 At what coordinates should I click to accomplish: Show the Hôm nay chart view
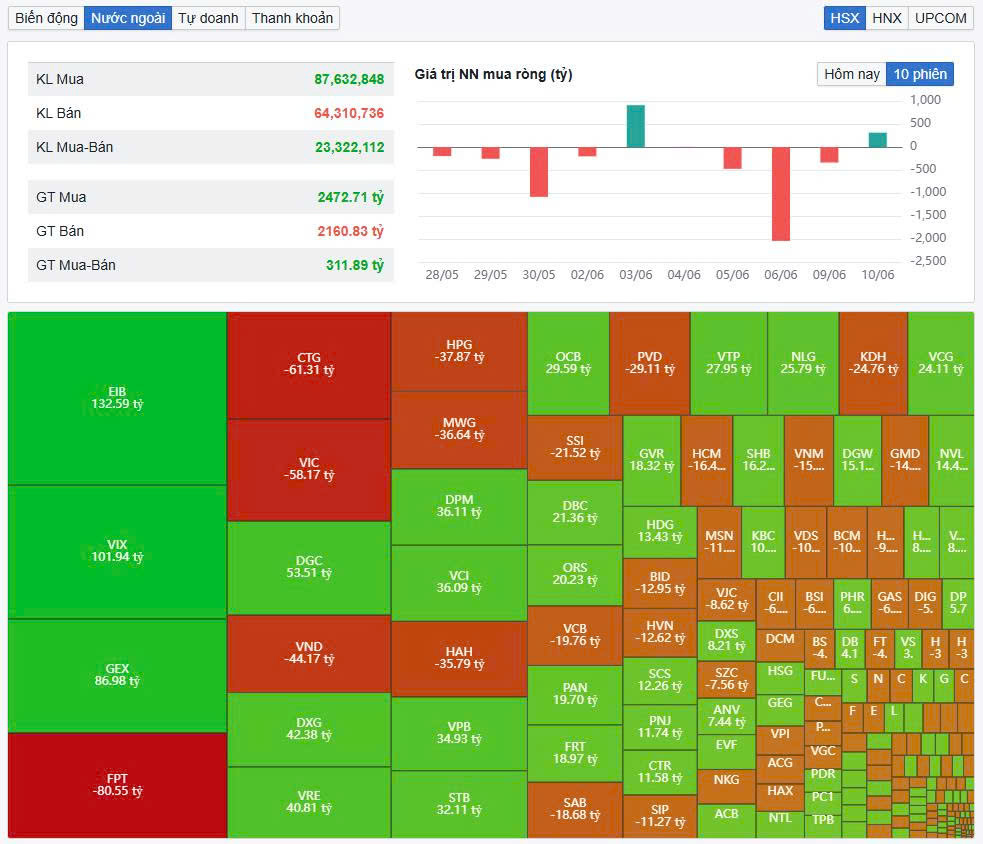click(851, 74)
